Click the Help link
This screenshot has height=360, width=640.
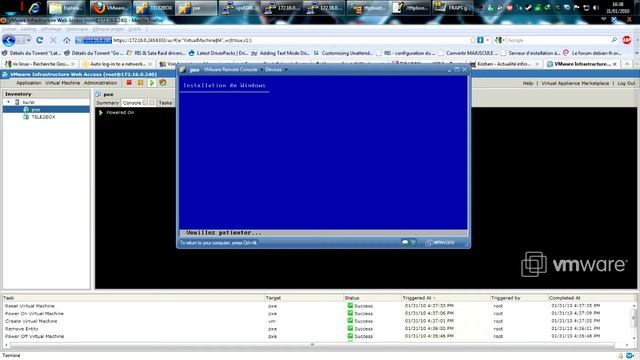pyautogui.click(x=528, y=83)
